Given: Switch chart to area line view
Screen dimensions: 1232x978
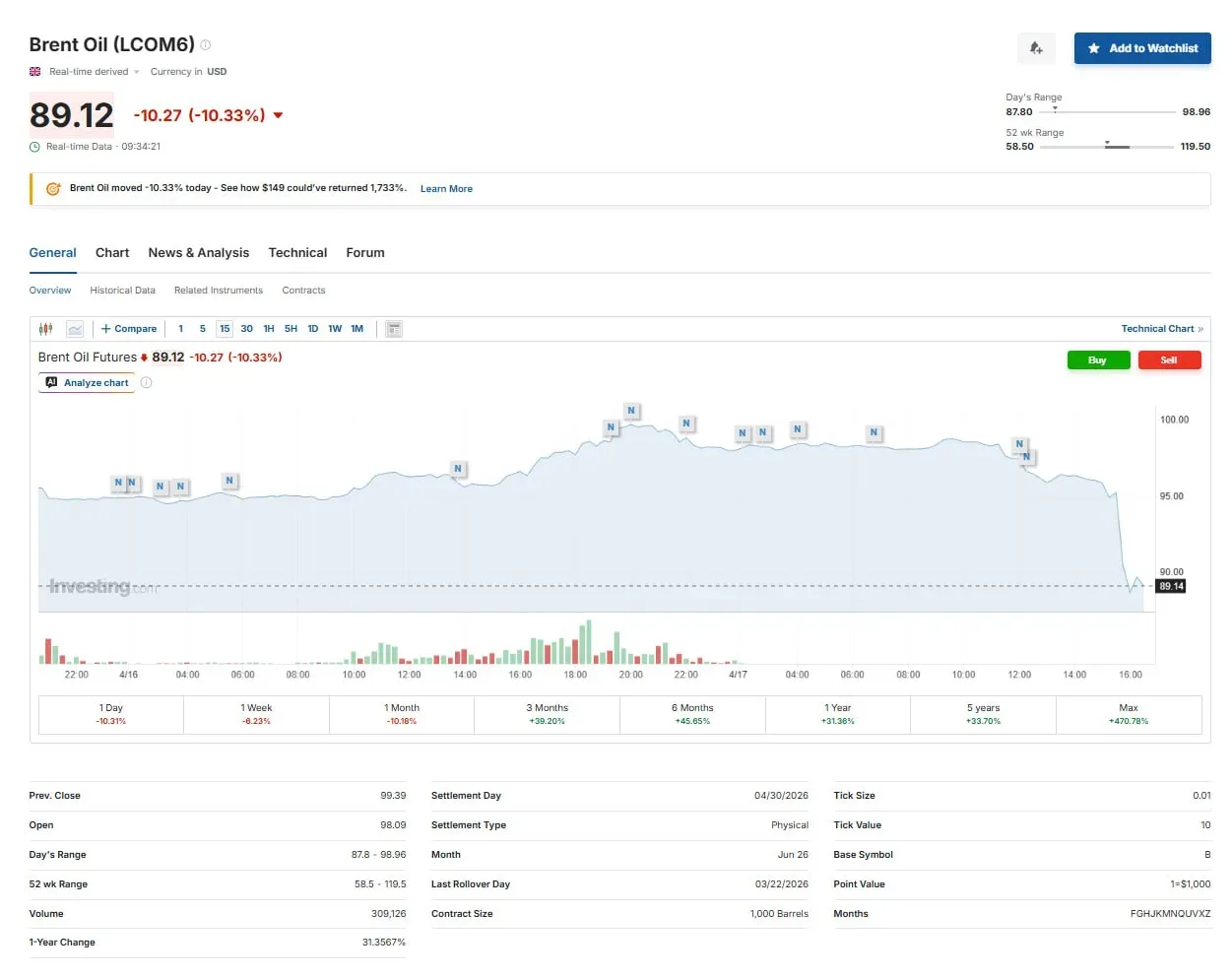Looking at the screenshot, I should point(75,329).
